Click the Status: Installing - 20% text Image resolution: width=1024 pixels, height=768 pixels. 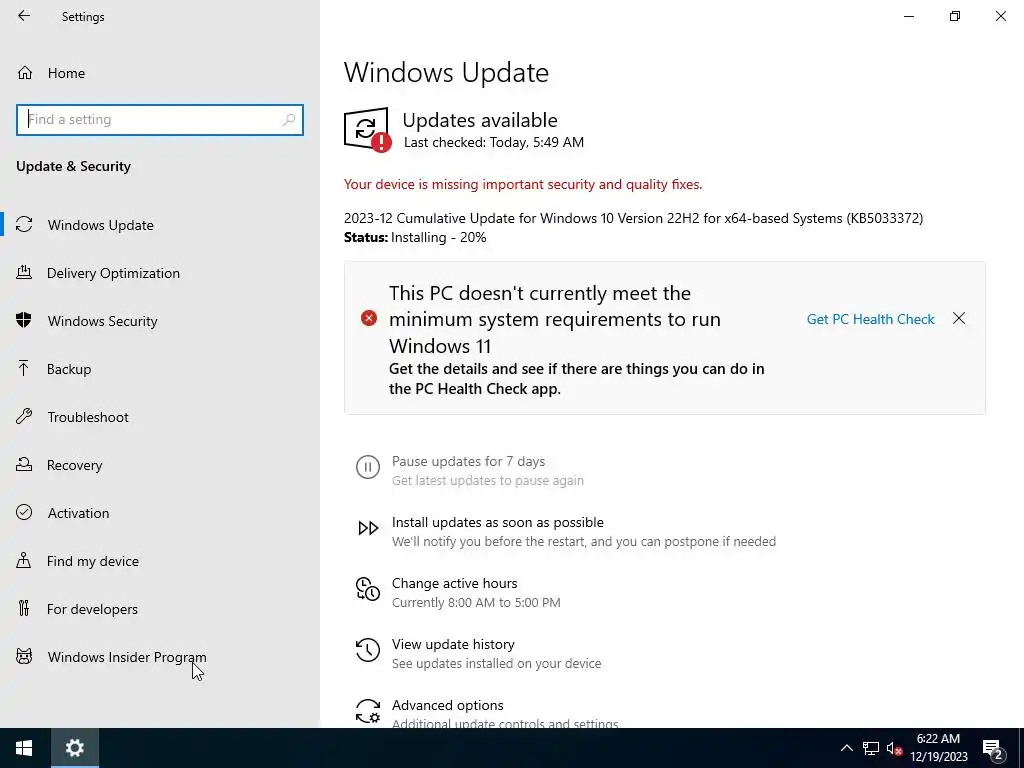point(415,238)
